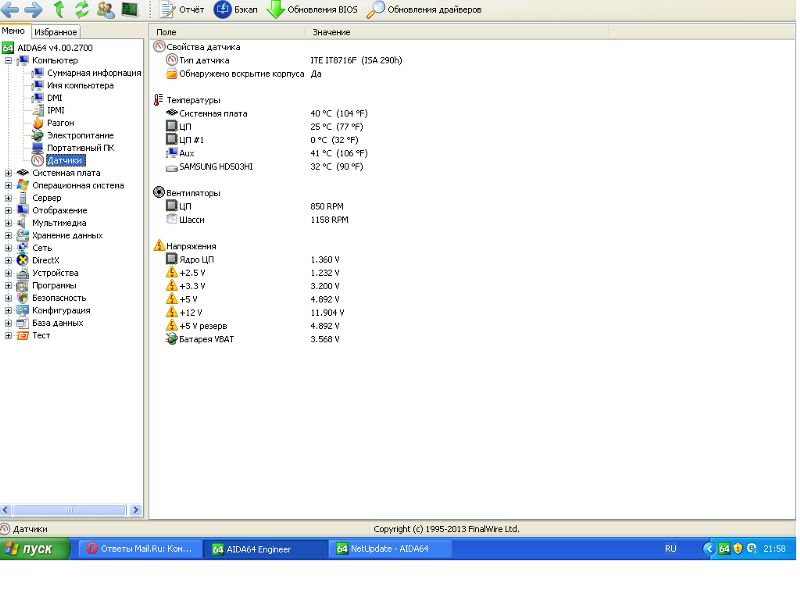The height and width of the screenshot is (600, 800).
Task: Go back using the blue left arrow
Action: (10, 9)
